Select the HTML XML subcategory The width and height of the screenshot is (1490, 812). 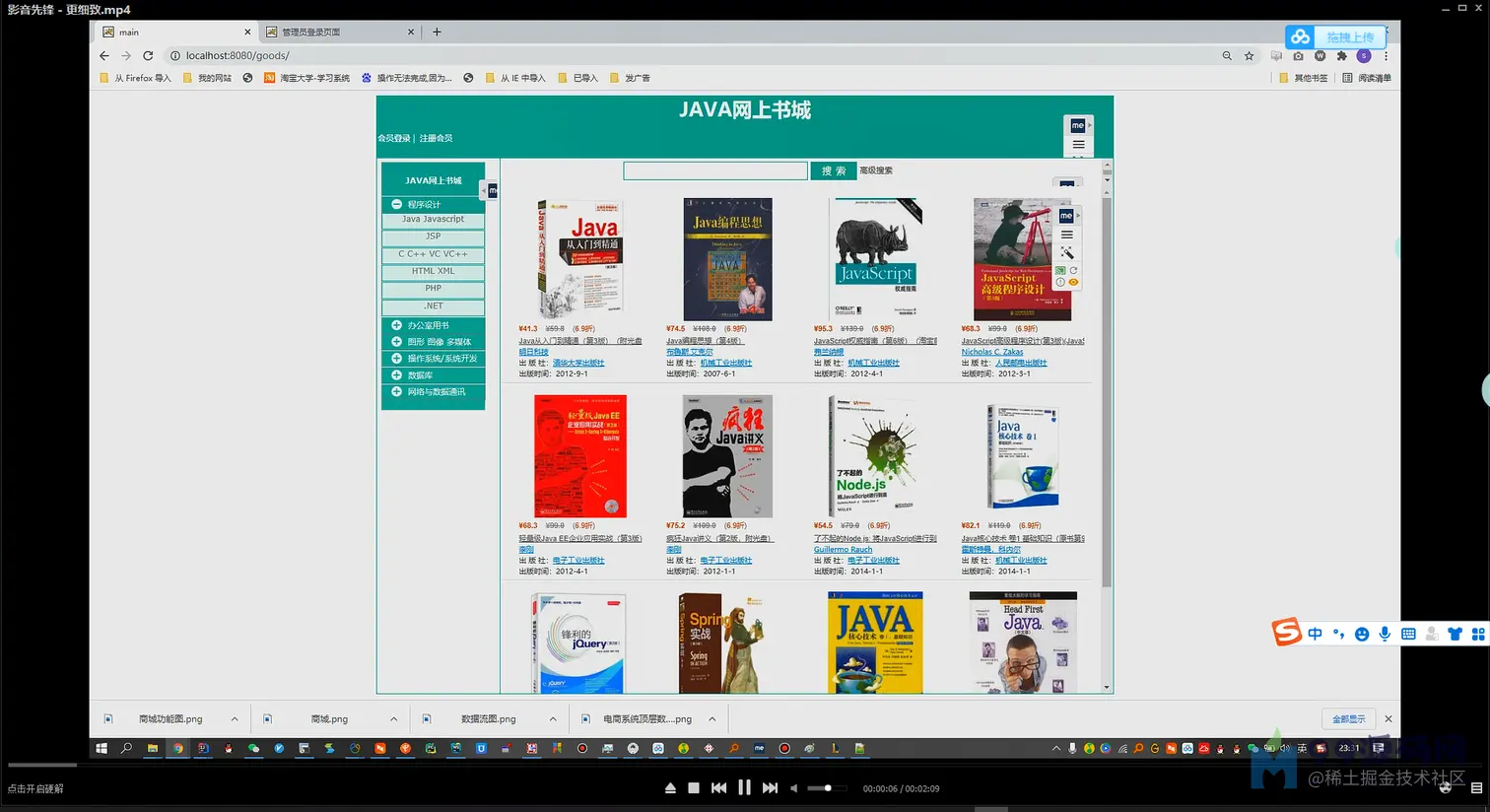click(x=433, y=271)
